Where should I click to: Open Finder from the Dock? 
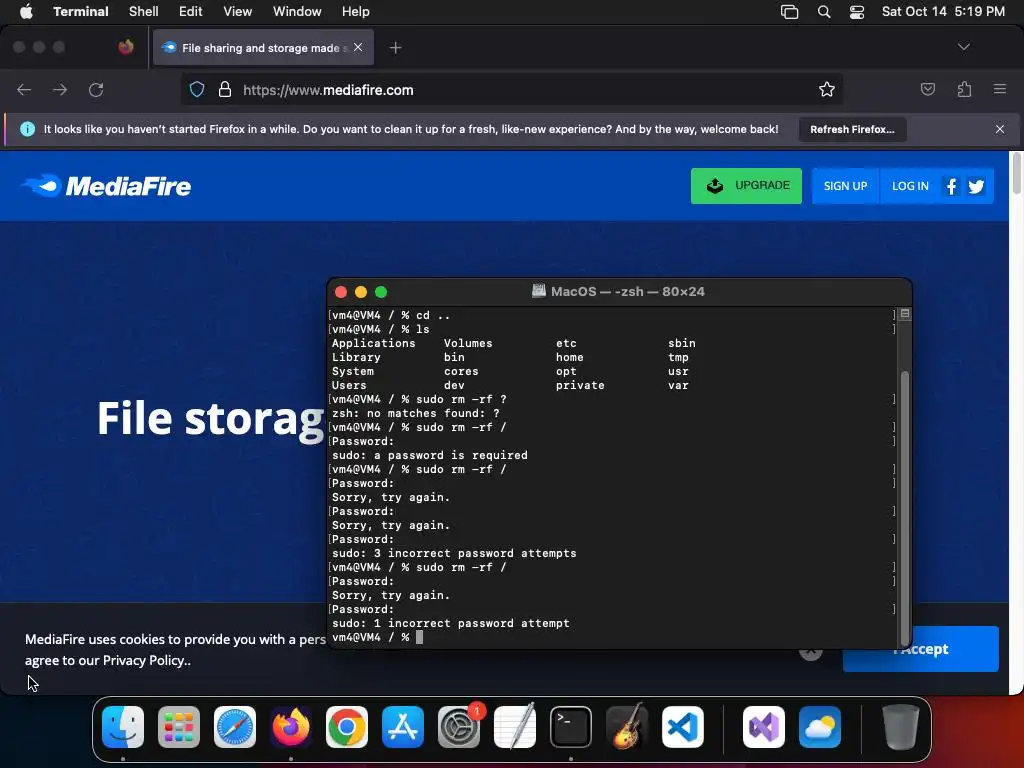(123, 727)
